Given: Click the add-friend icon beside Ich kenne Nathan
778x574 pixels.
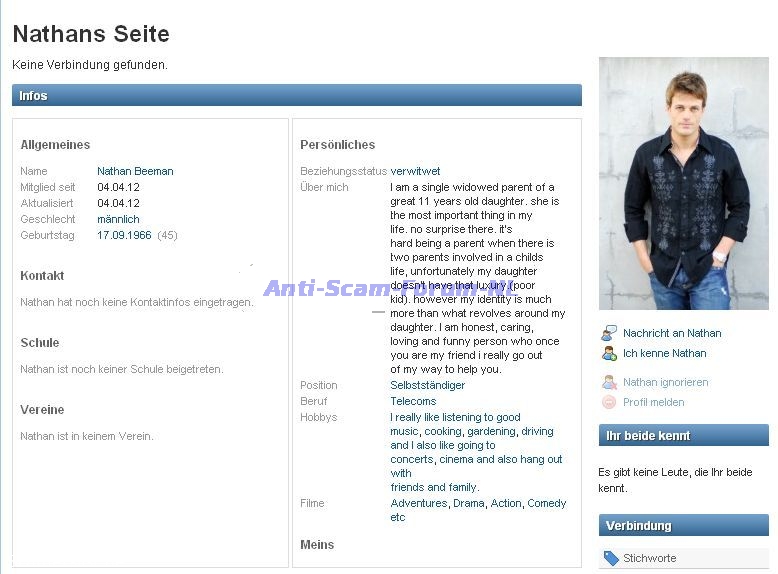Looking at the screenshot, I should [609, 353].
